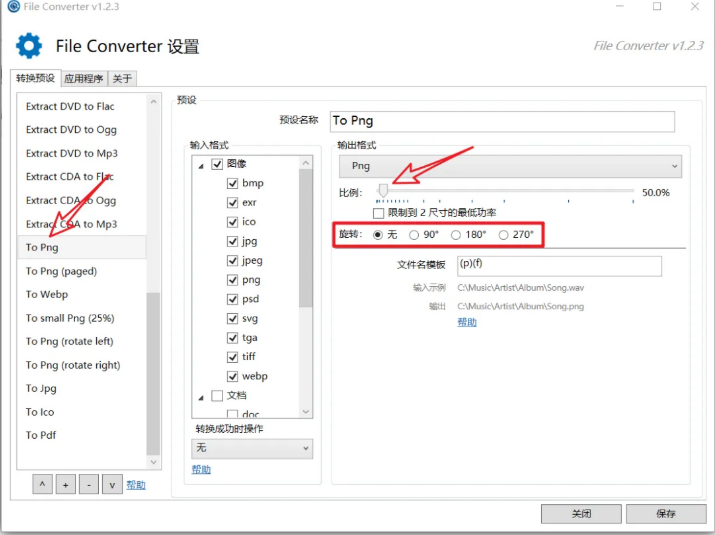Screen dimensions: 715x535
Task: Add a new preset with + button
Action: pos(66,484)
